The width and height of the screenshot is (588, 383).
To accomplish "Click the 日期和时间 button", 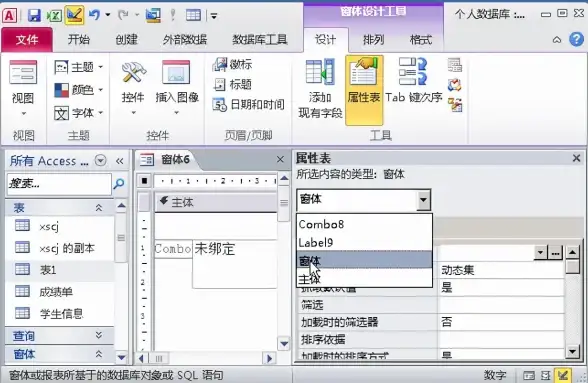I will click(x=249, y=105).
